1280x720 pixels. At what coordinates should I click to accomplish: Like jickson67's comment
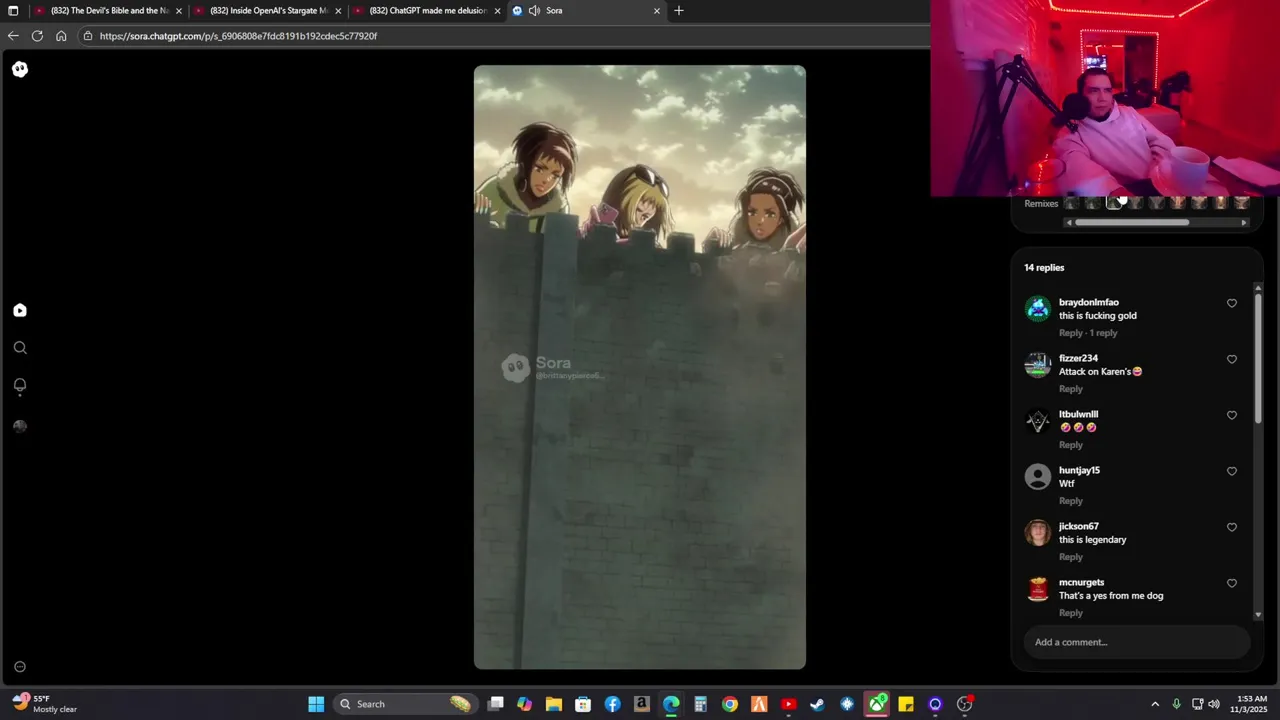click(x=1232, y=528)
